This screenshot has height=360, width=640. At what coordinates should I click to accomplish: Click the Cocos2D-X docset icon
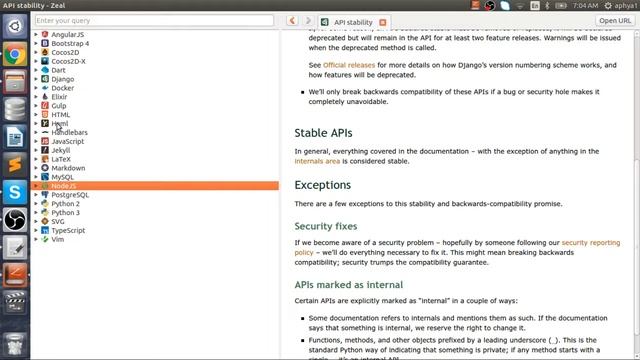click(x=45, y=61)
